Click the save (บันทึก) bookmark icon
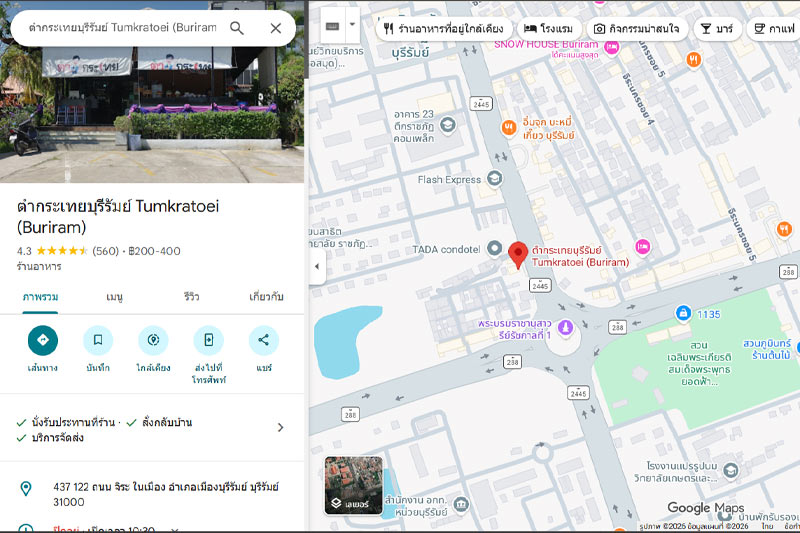The image size is (800, 533). [98, 341]
